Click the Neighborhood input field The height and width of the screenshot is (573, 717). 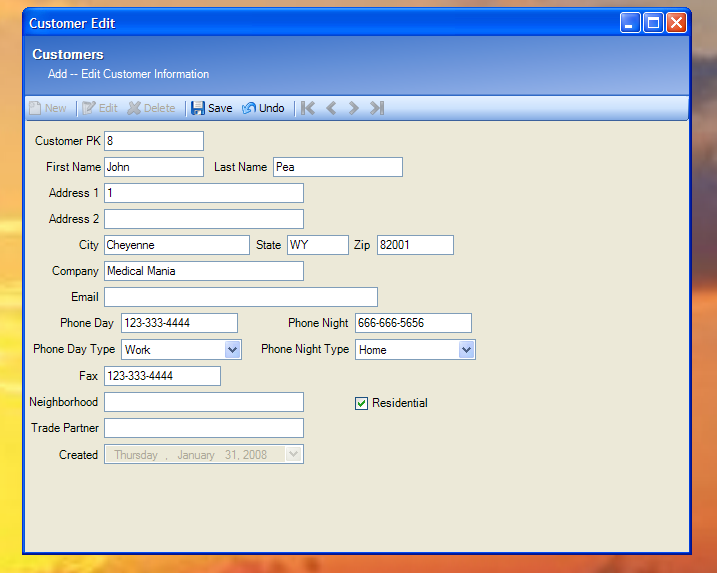(203, 402)
